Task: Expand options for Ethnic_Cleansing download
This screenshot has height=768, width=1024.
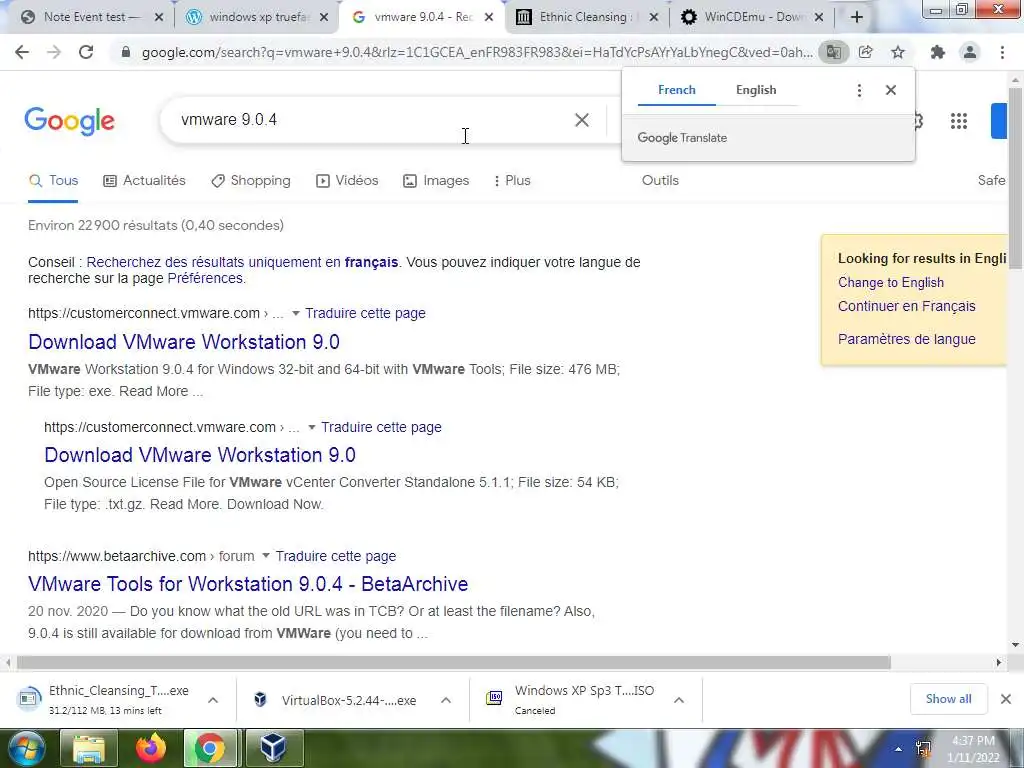Action: pyautogui.click(x=213, y=700)
